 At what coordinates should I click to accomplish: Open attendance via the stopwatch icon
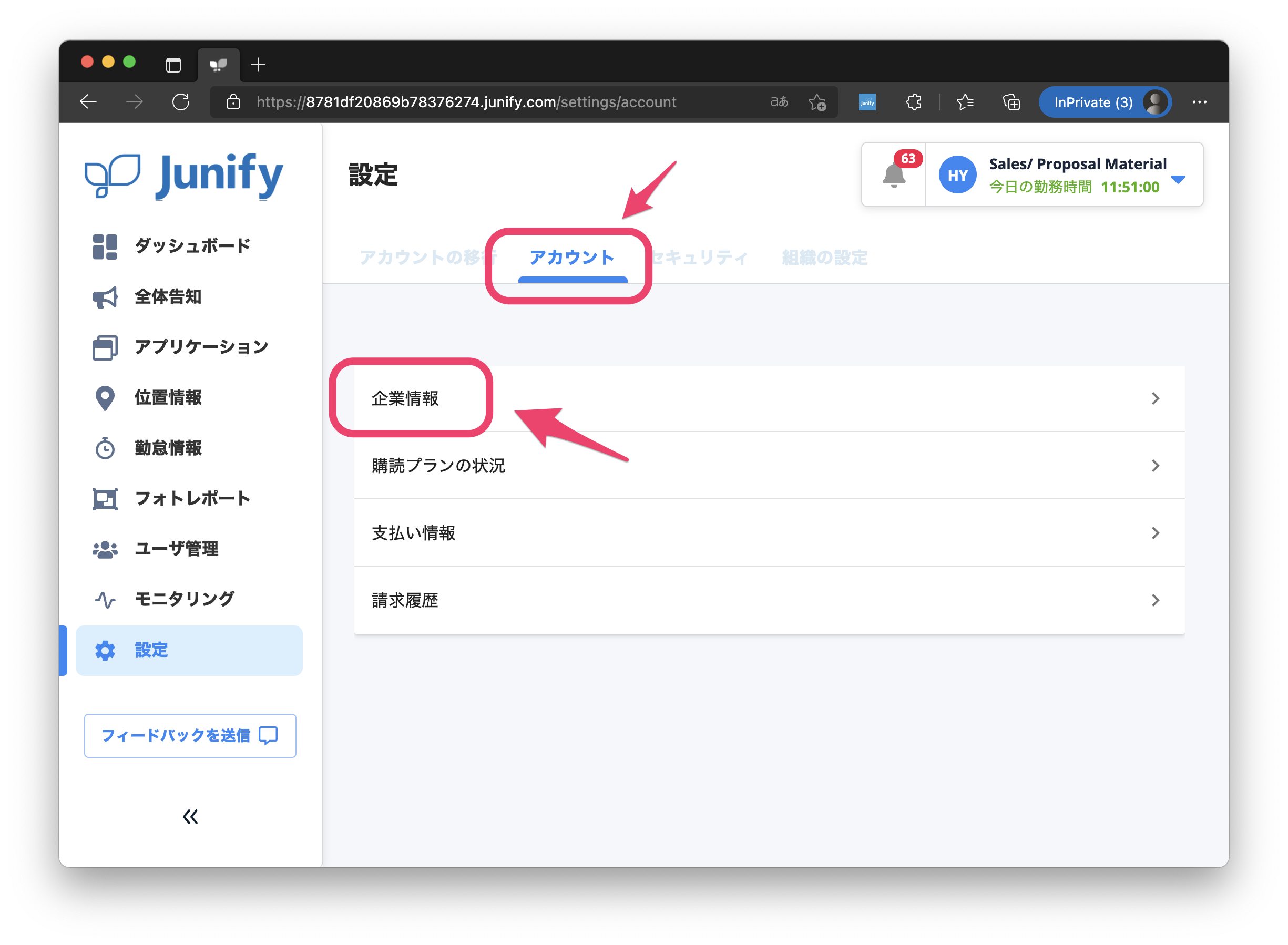[105, 448]
